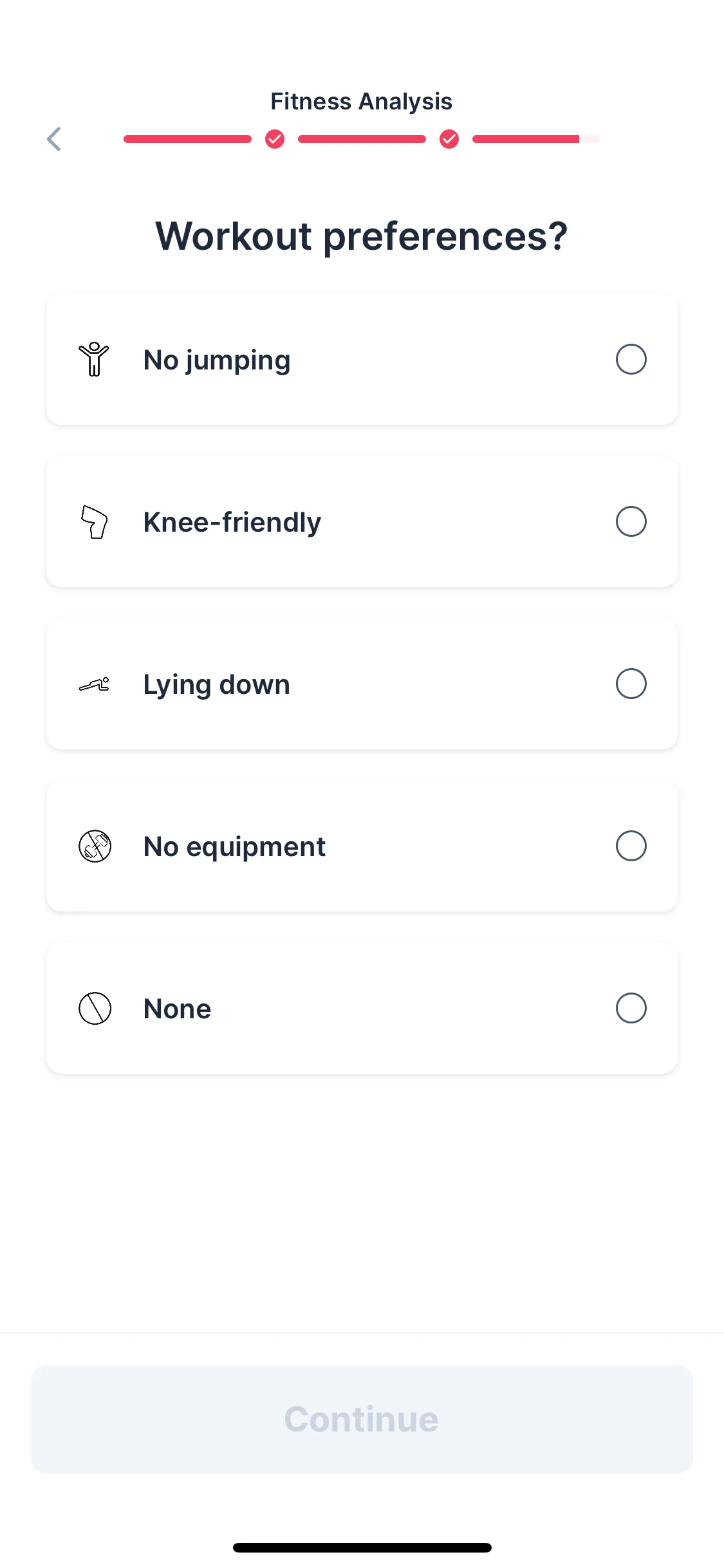Select the Knee-friendly radio button
The width and height of the screenshot is (724, 1568).
[631, 521]
